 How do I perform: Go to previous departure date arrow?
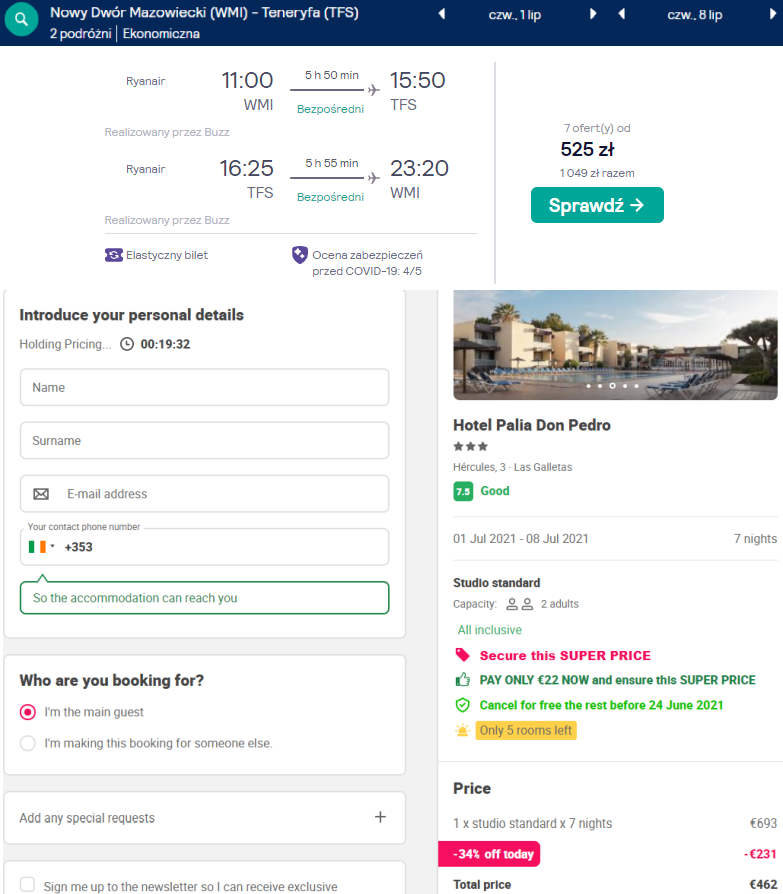point(442,14)
